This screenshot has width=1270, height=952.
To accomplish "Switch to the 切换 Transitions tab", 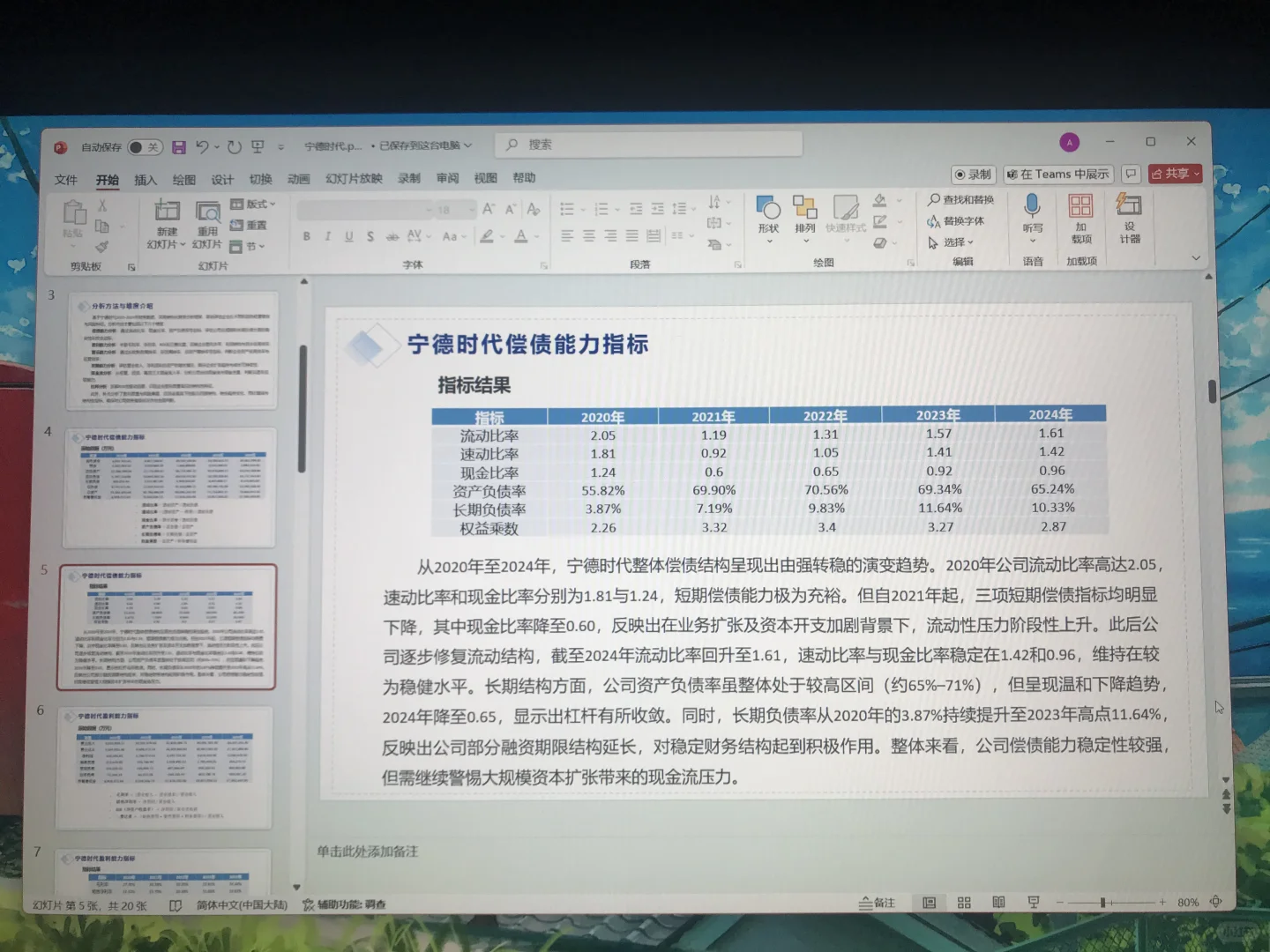I will 260,179.
